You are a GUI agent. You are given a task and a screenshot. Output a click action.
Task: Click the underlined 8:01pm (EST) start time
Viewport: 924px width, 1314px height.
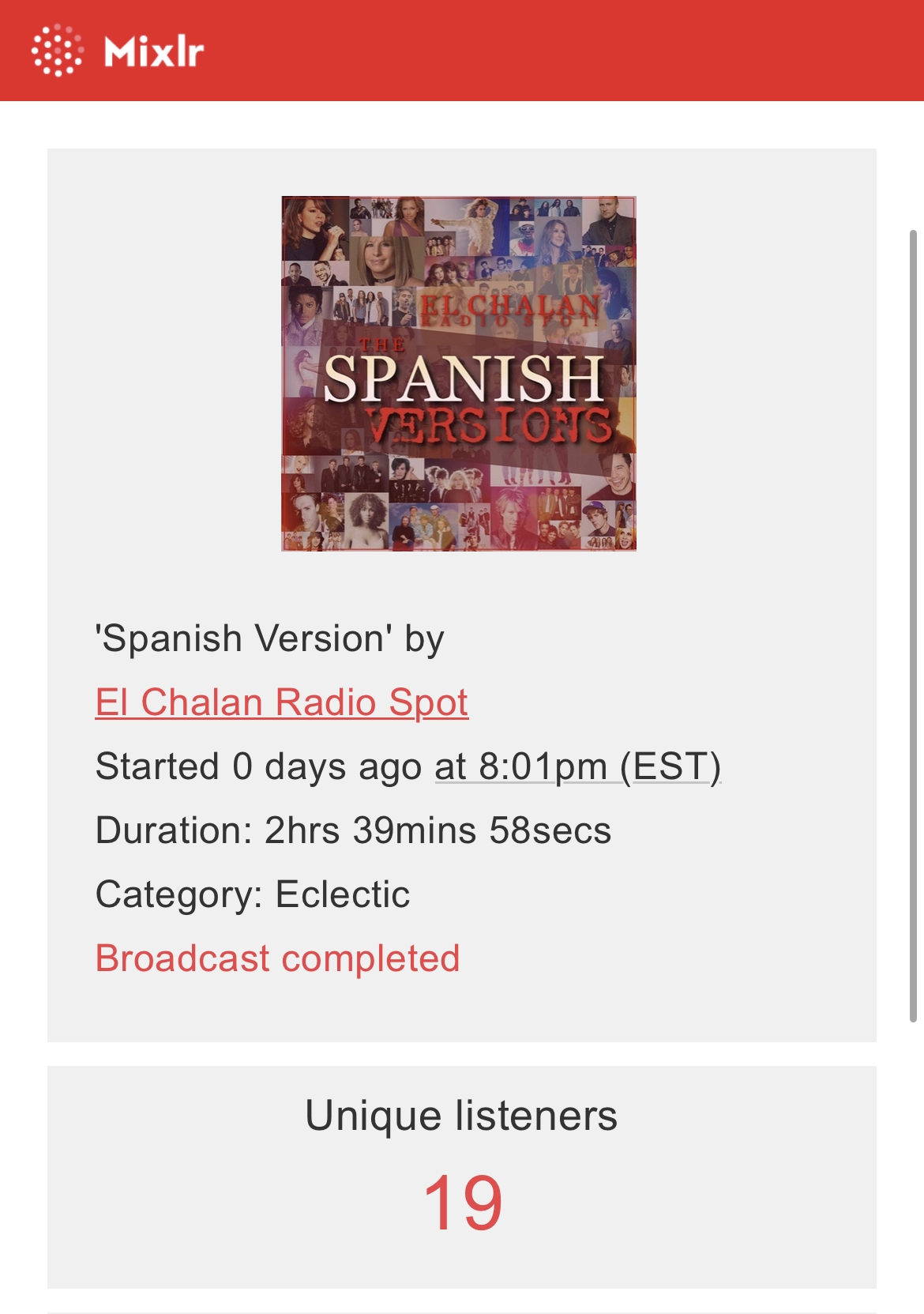coord(577,766)
